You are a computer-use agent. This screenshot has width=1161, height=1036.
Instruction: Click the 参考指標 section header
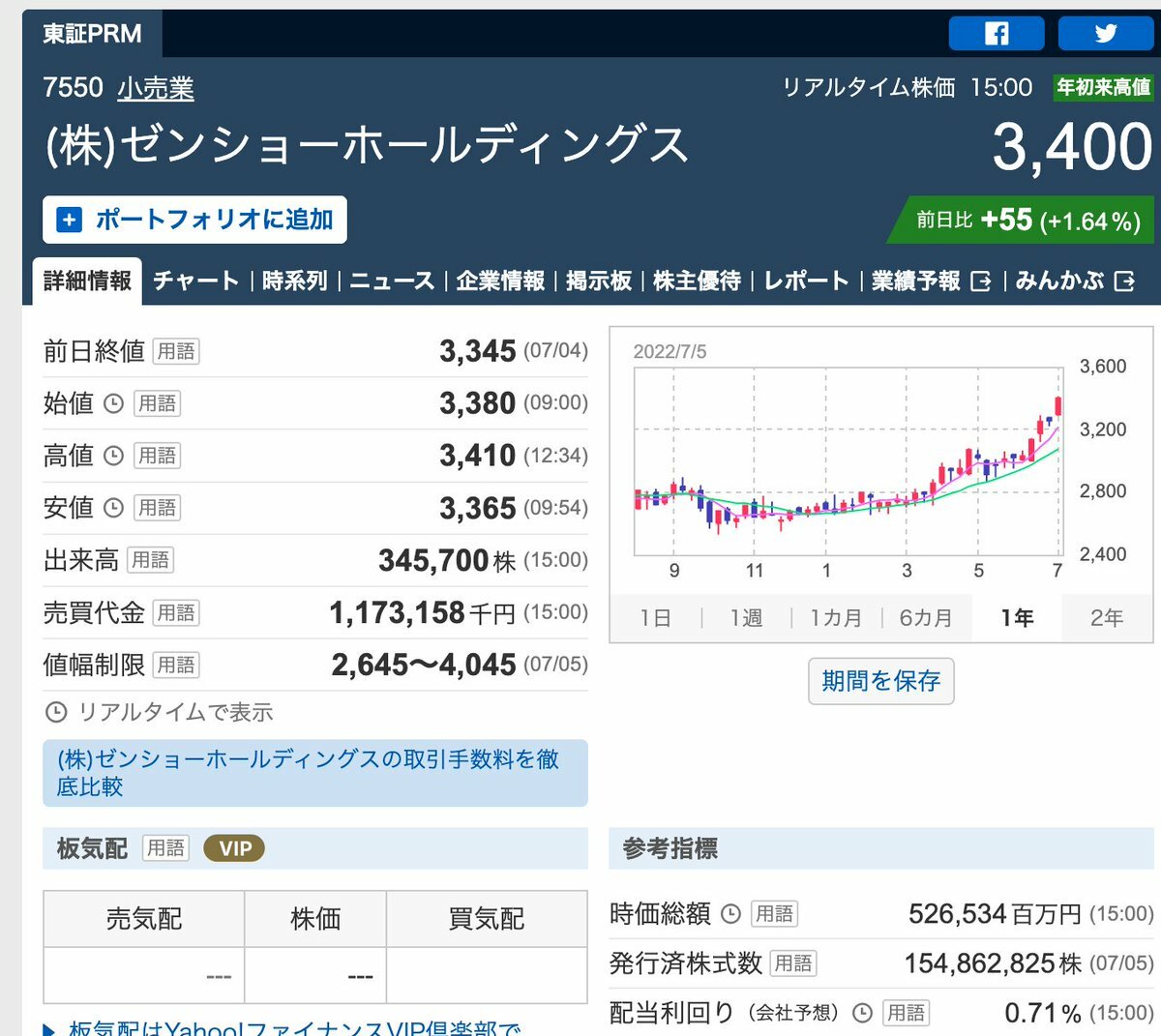[882, 848]
